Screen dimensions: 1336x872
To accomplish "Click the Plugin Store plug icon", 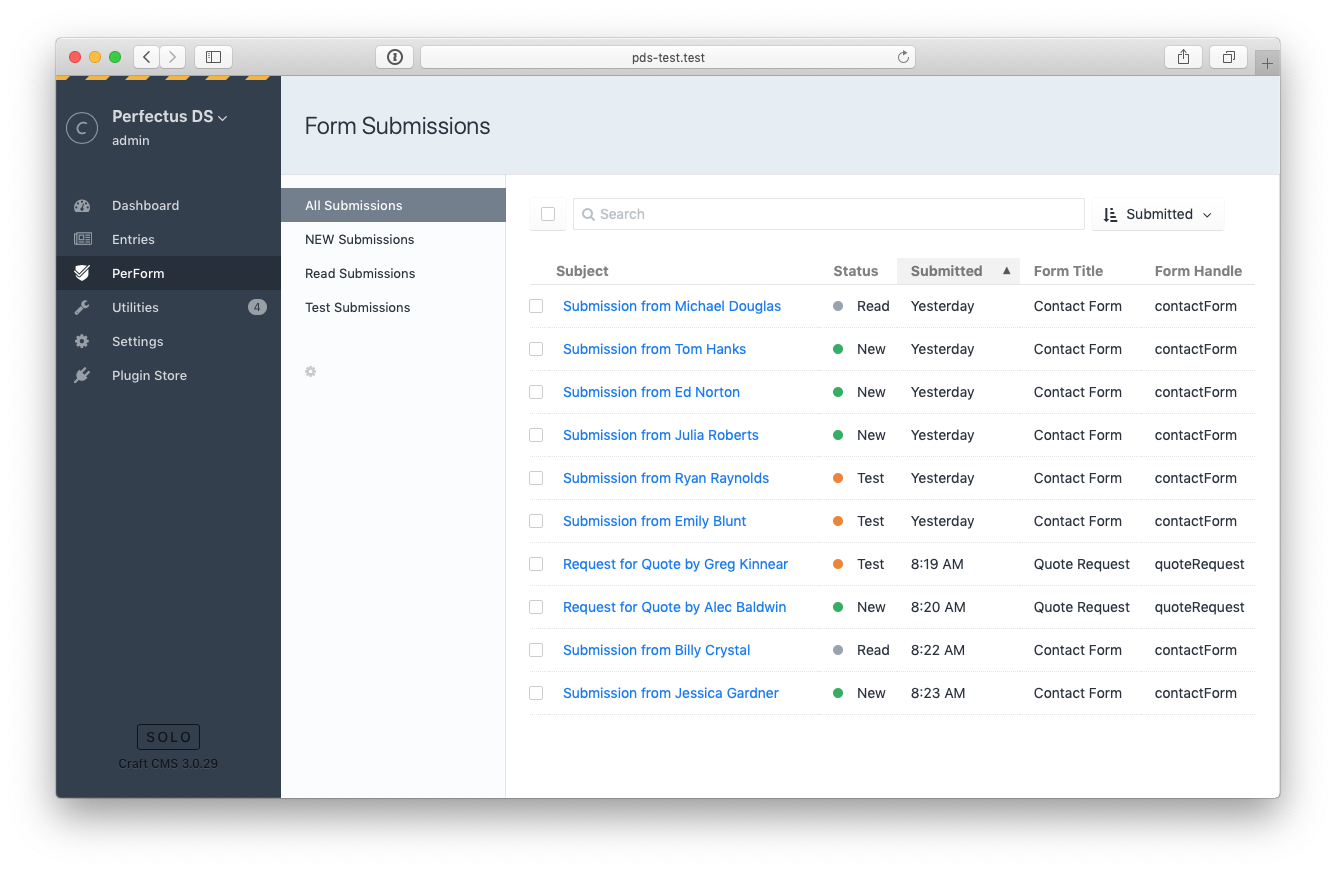I will pyautogui.click(x=82, y=376).
